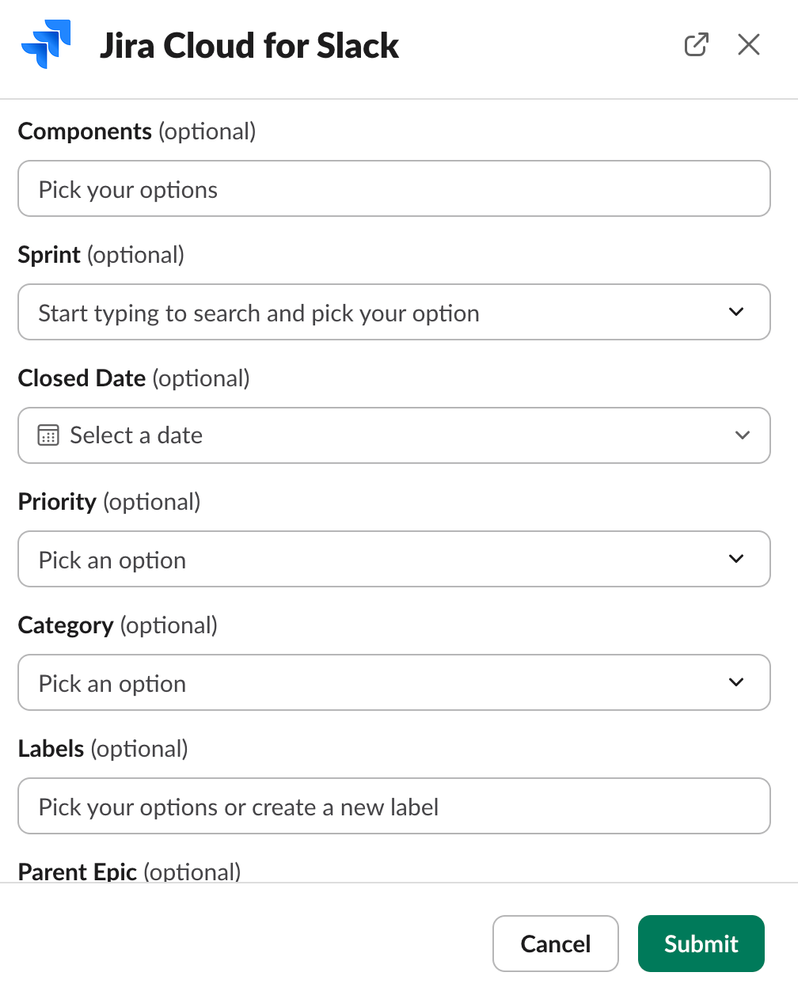Image resolution: width=798 pixels, height=999 pixels.
Task: Close the Jira Cloud dialog
Action: 748,45
